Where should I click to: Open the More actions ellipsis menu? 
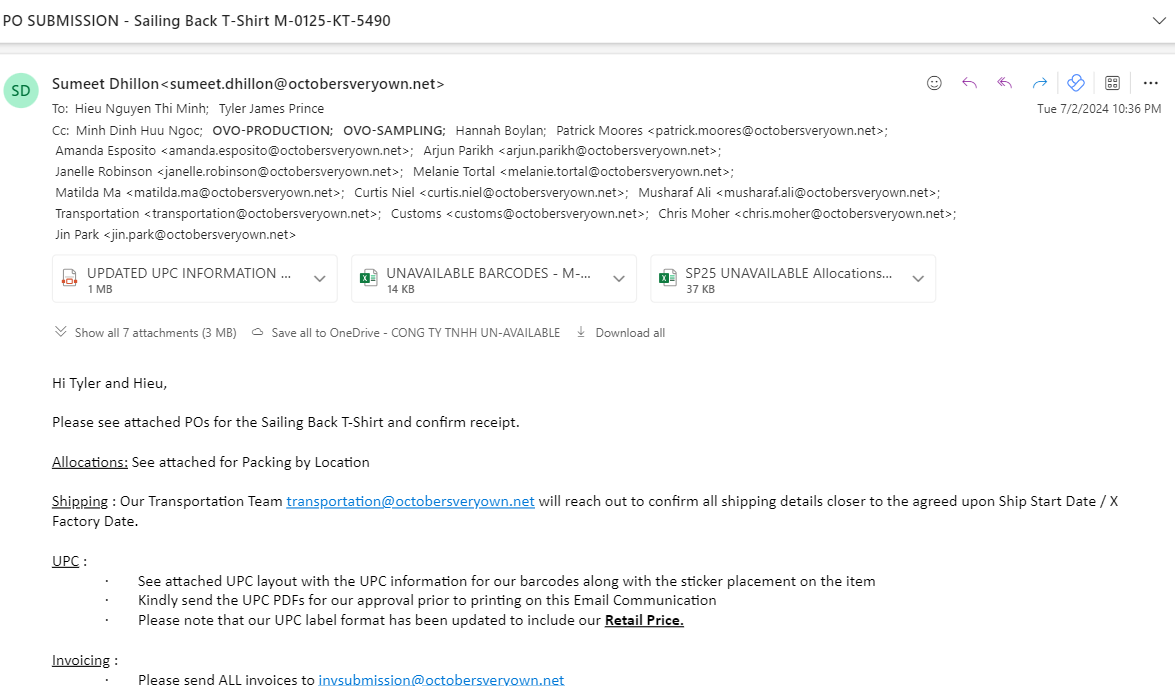click(x=1150, y=83)
